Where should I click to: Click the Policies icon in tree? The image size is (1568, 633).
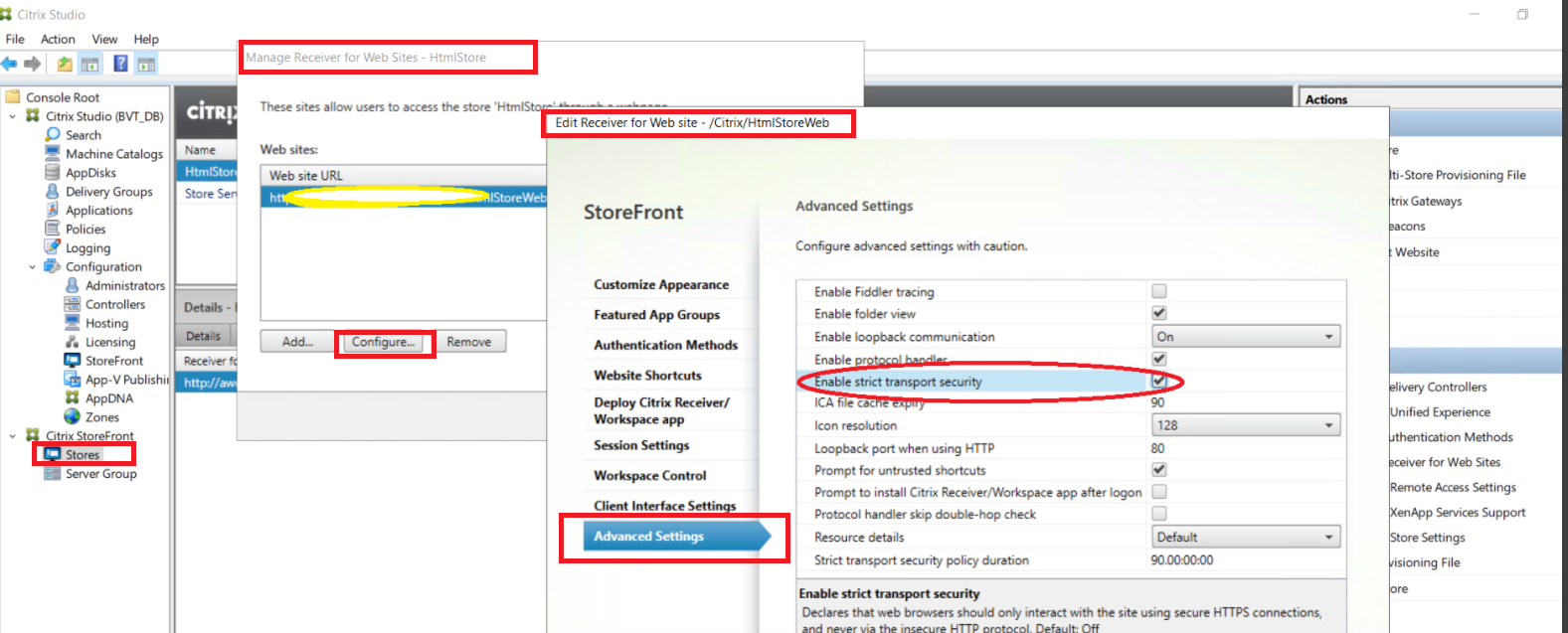[53, 229]
